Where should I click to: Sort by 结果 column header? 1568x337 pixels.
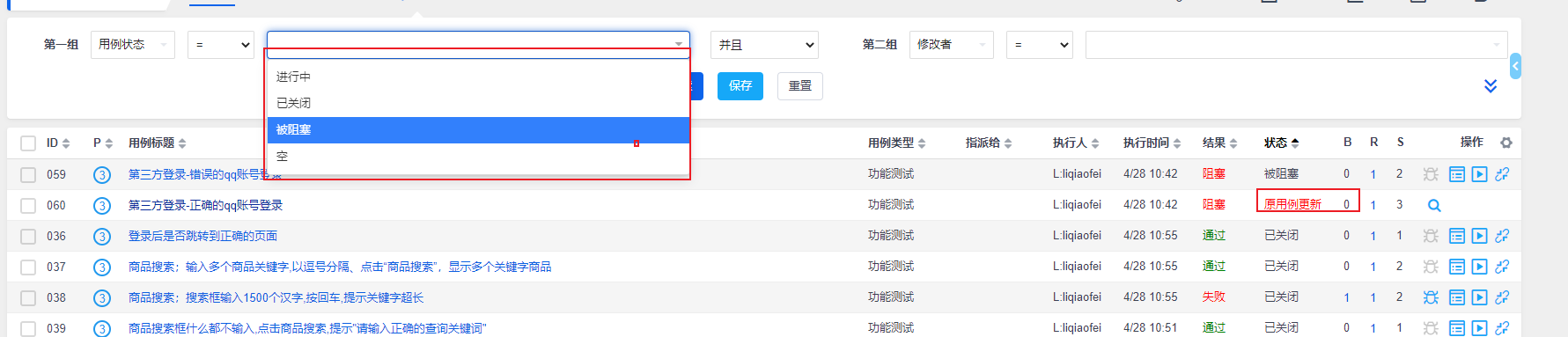point(1220,143)
